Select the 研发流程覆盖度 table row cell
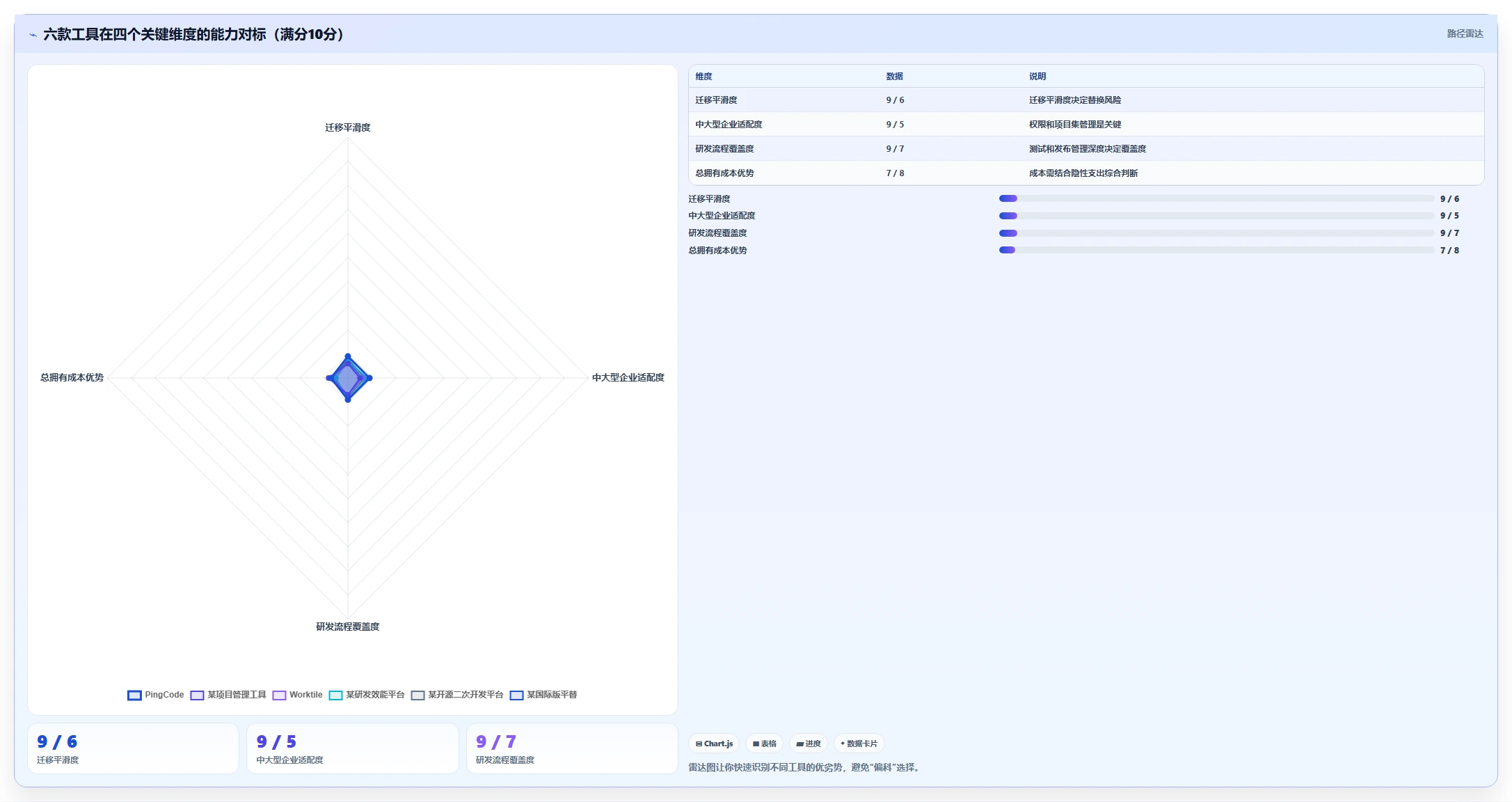This screenshot has width=1512, height=802. (x=724, y=149)
